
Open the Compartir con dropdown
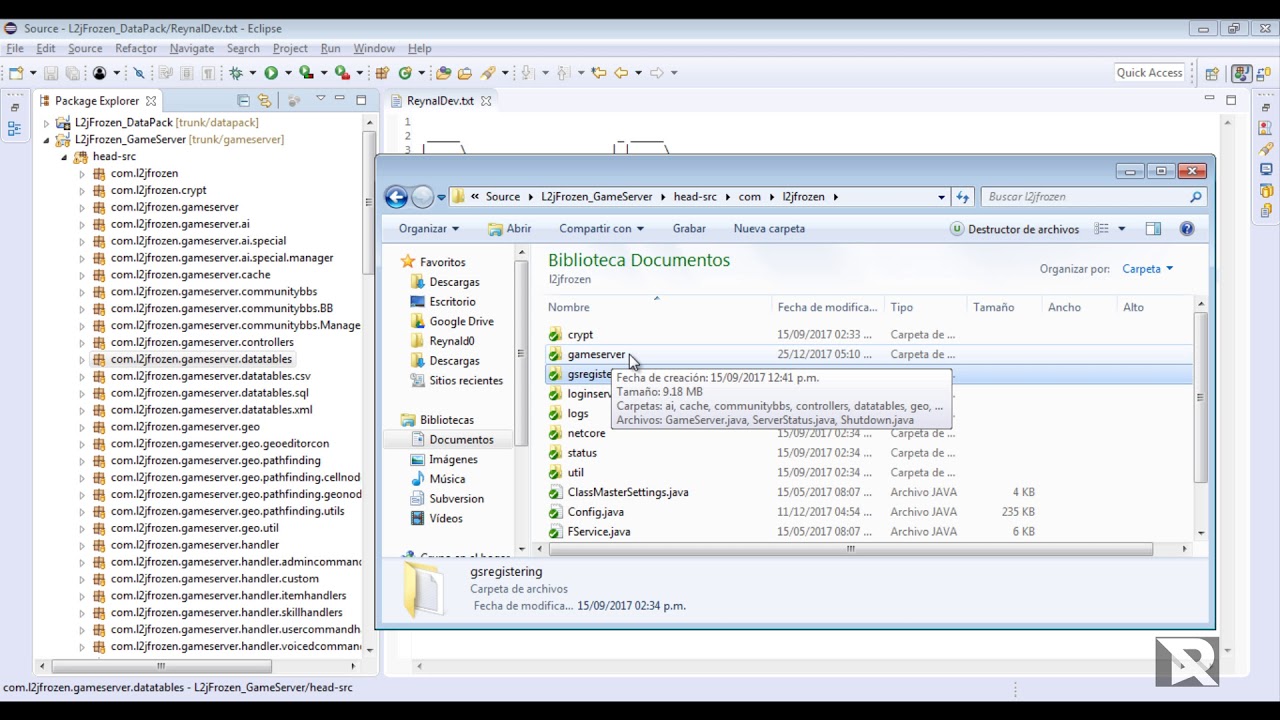pos(601,229)
